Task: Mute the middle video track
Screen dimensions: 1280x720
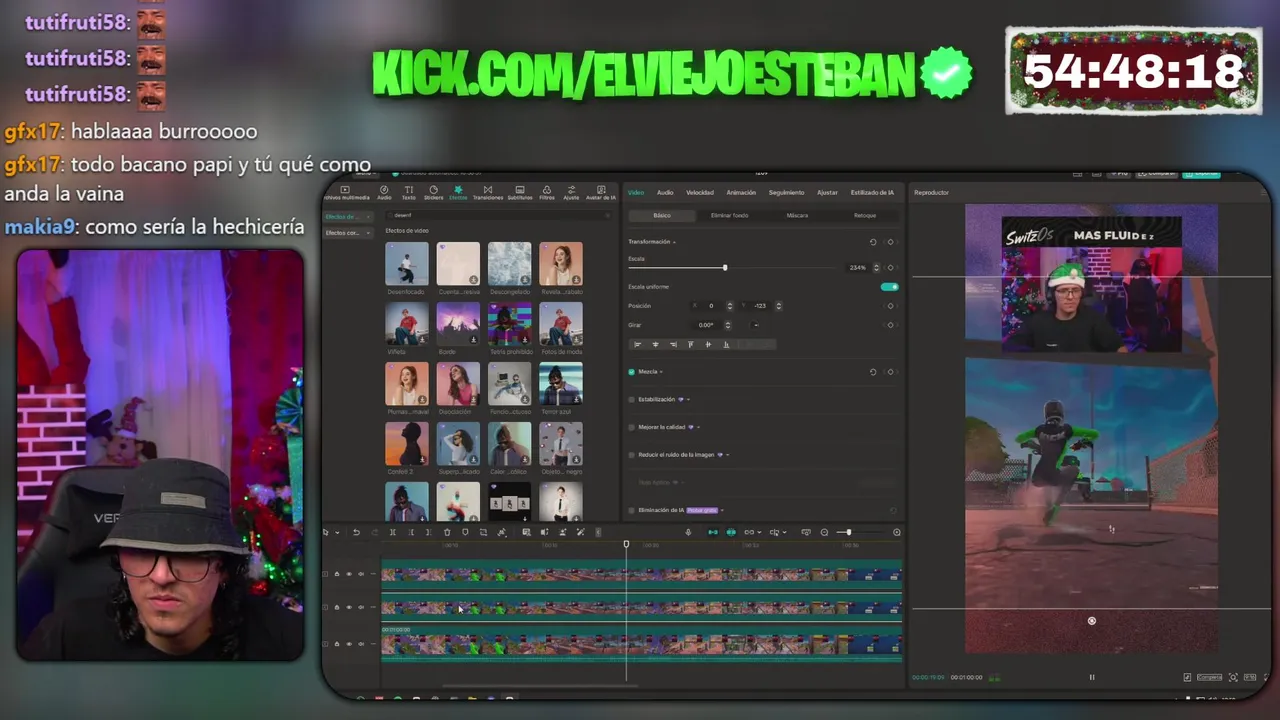Action: point(361,607)
